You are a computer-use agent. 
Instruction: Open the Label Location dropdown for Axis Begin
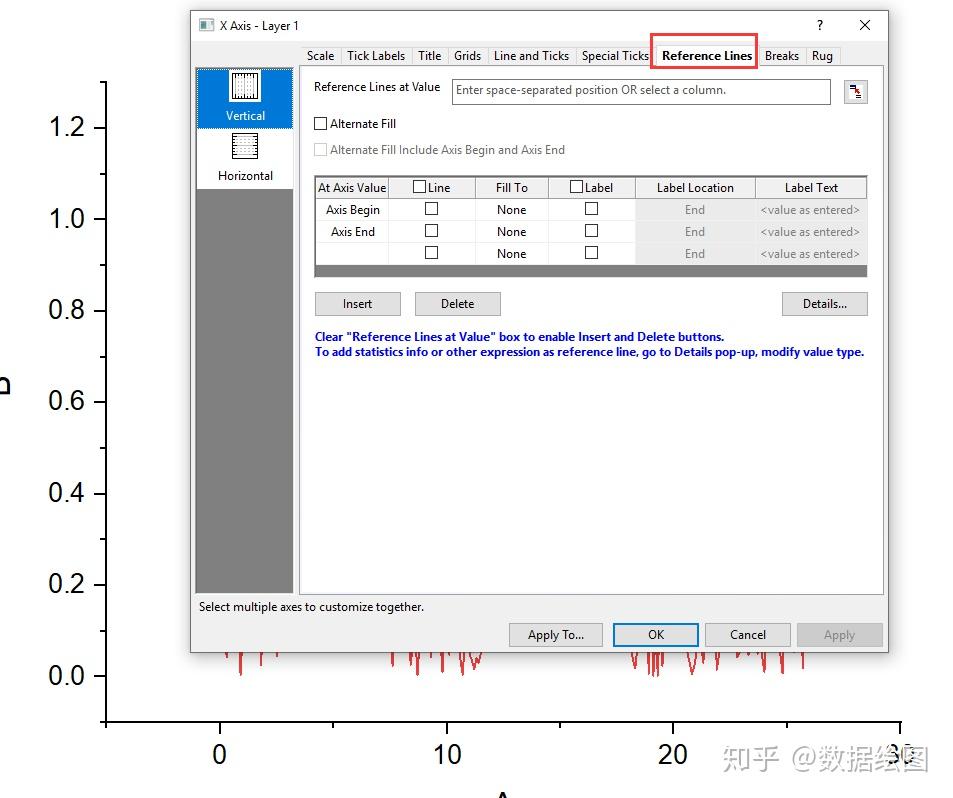694,209
